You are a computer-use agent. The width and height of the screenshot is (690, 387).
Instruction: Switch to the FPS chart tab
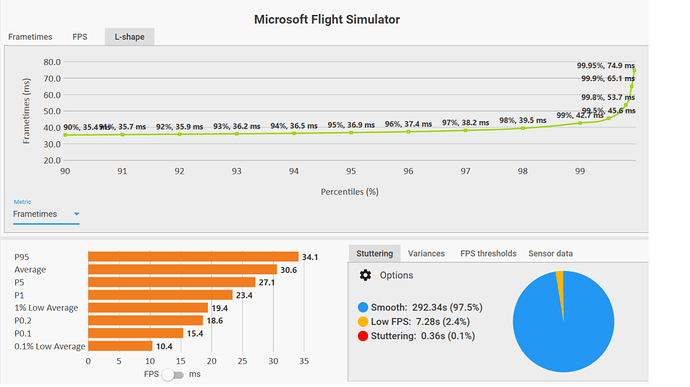[80, 37]
